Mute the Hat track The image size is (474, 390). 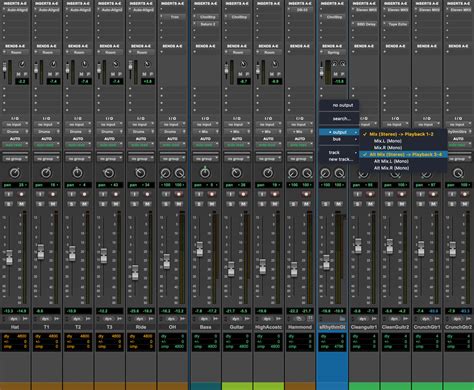22,204
